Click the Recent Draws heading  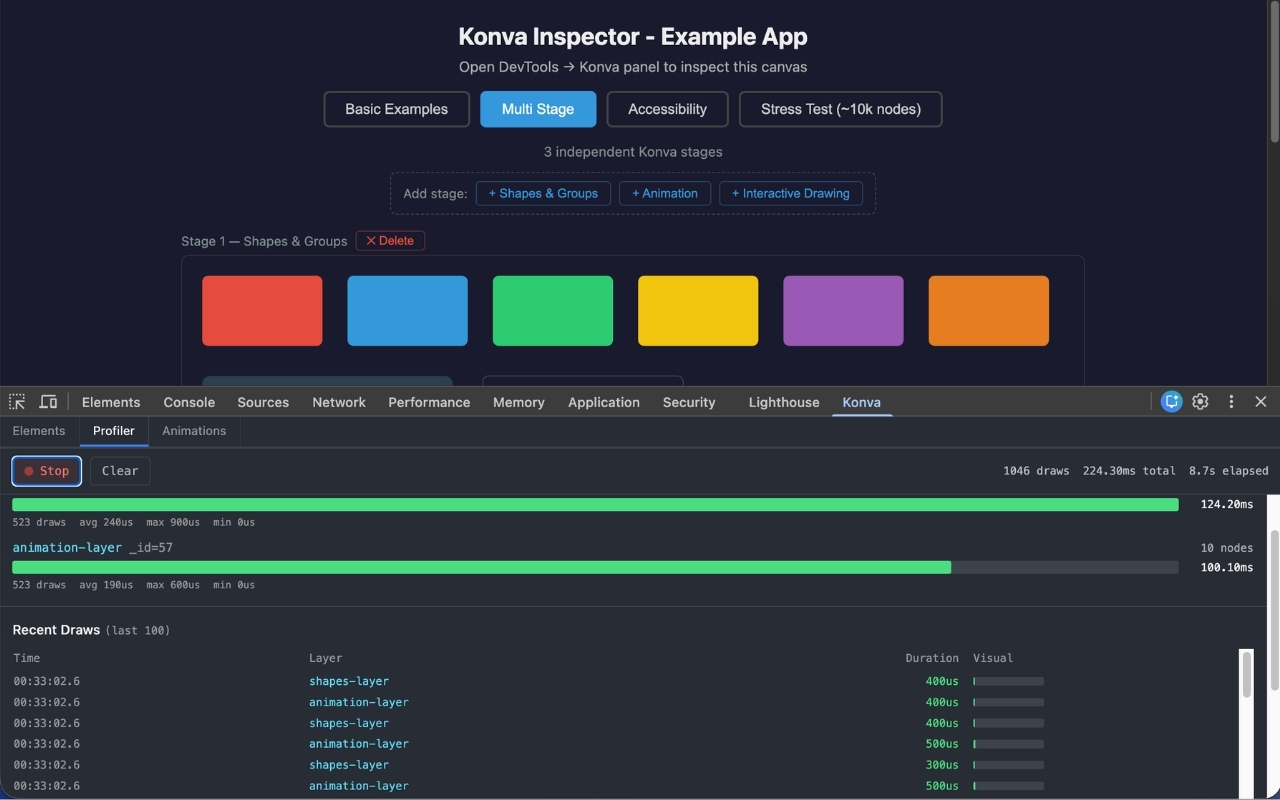(56, 630)
